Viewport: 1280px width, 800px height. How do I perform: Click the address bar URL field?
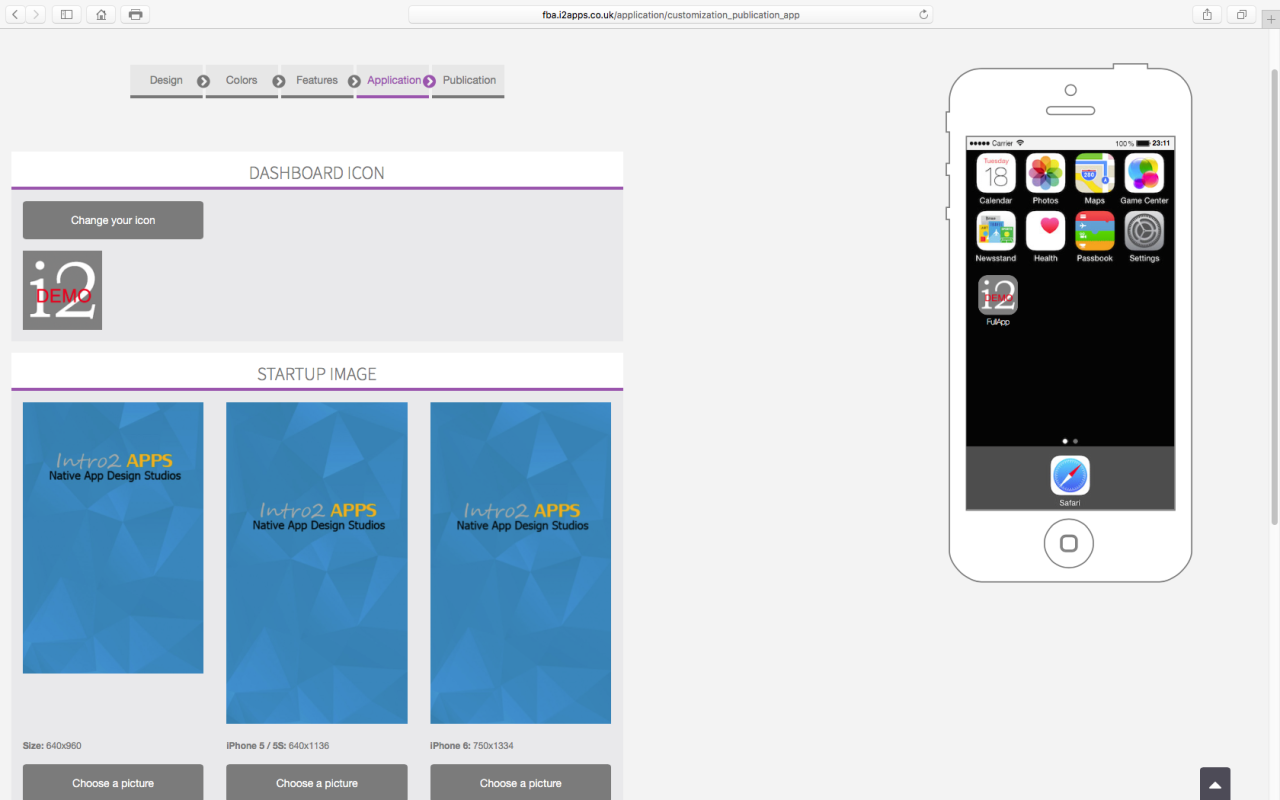670,15
